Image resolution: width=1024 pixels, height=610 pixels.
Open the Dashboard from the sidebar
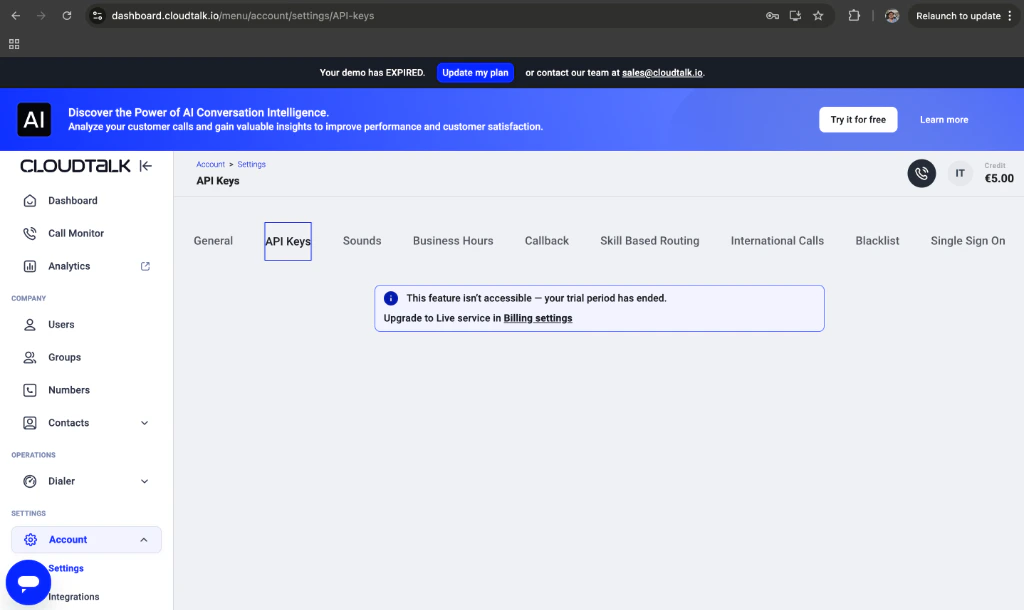[70, 200]
